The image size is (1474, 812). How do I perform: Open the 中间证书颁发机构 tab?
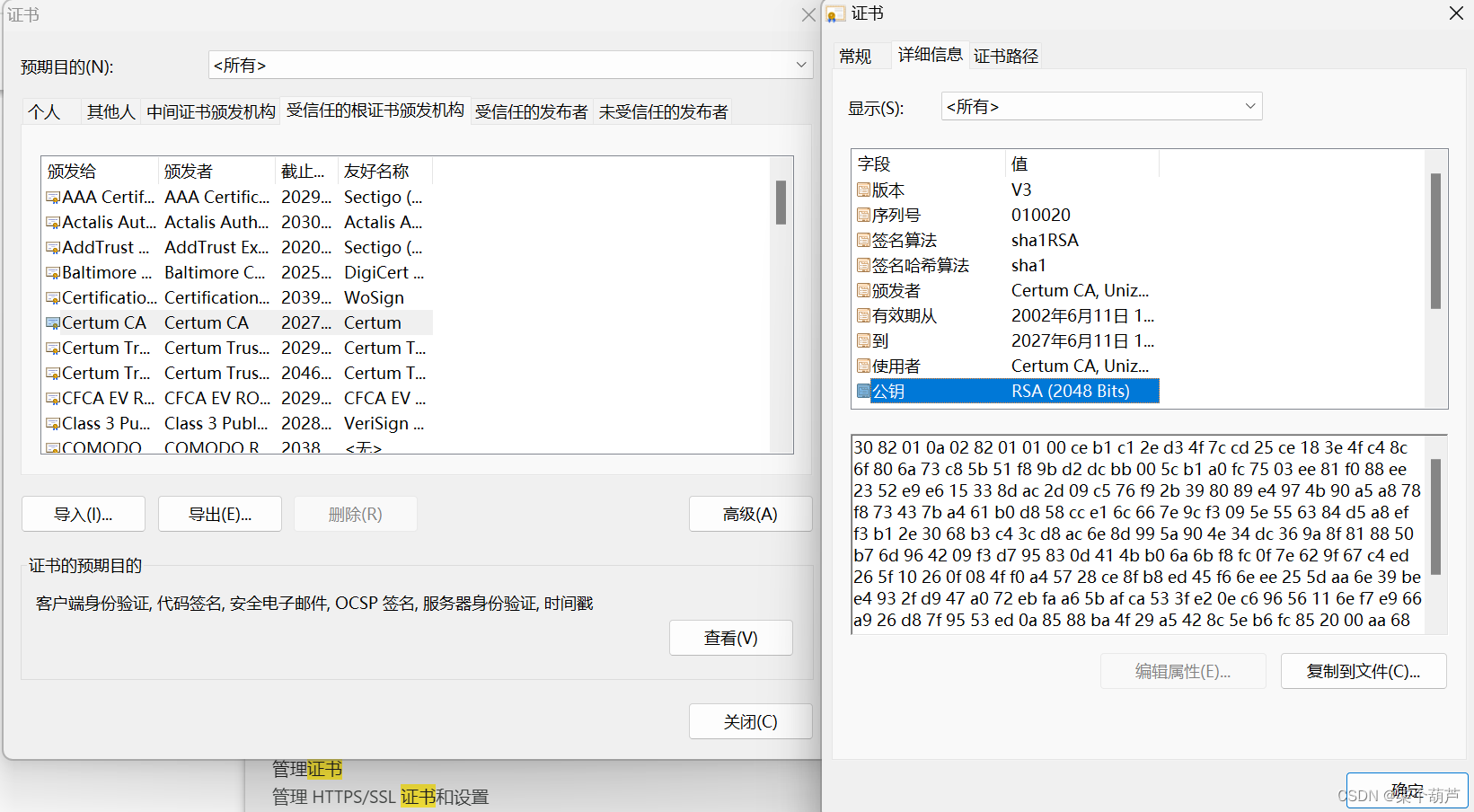[x=210, y=111]
